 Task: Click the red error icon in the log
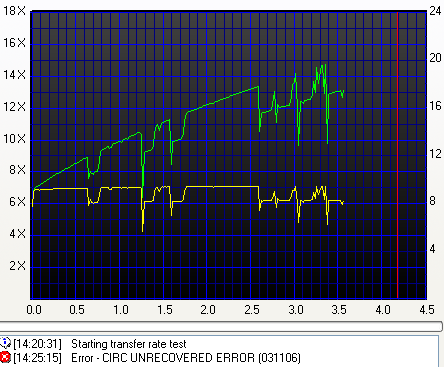point(5,358)
